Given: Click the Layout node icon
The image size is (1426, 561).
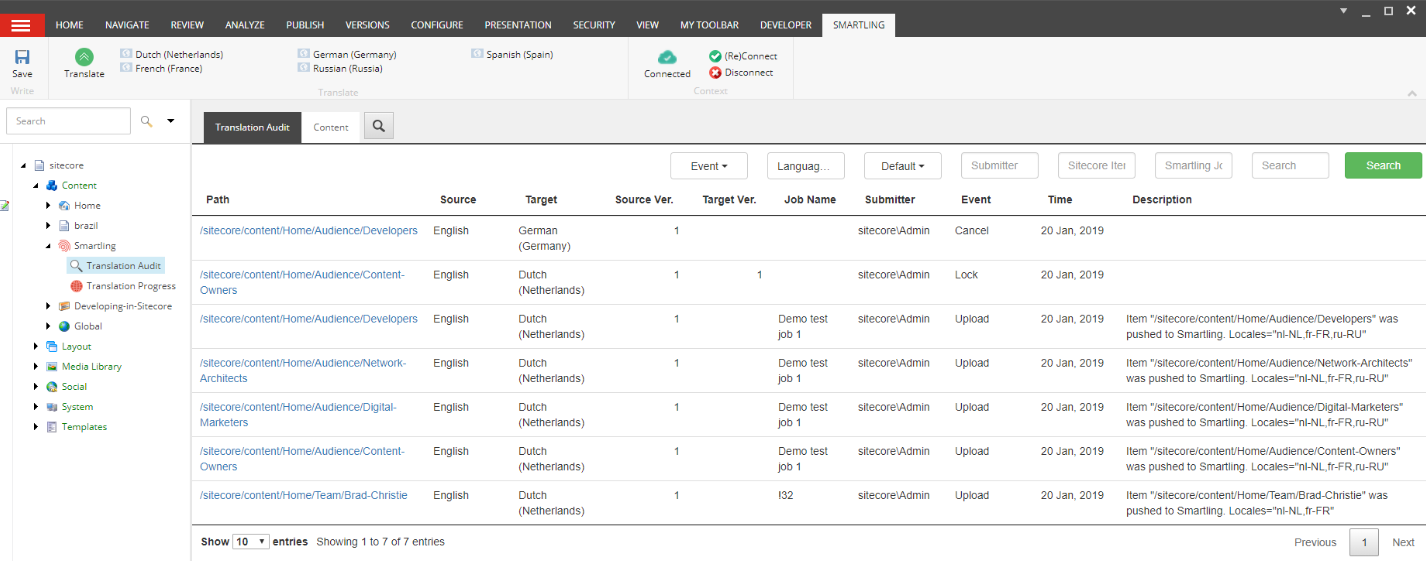Looking at the screenshot, I should [x=52, y=346].
